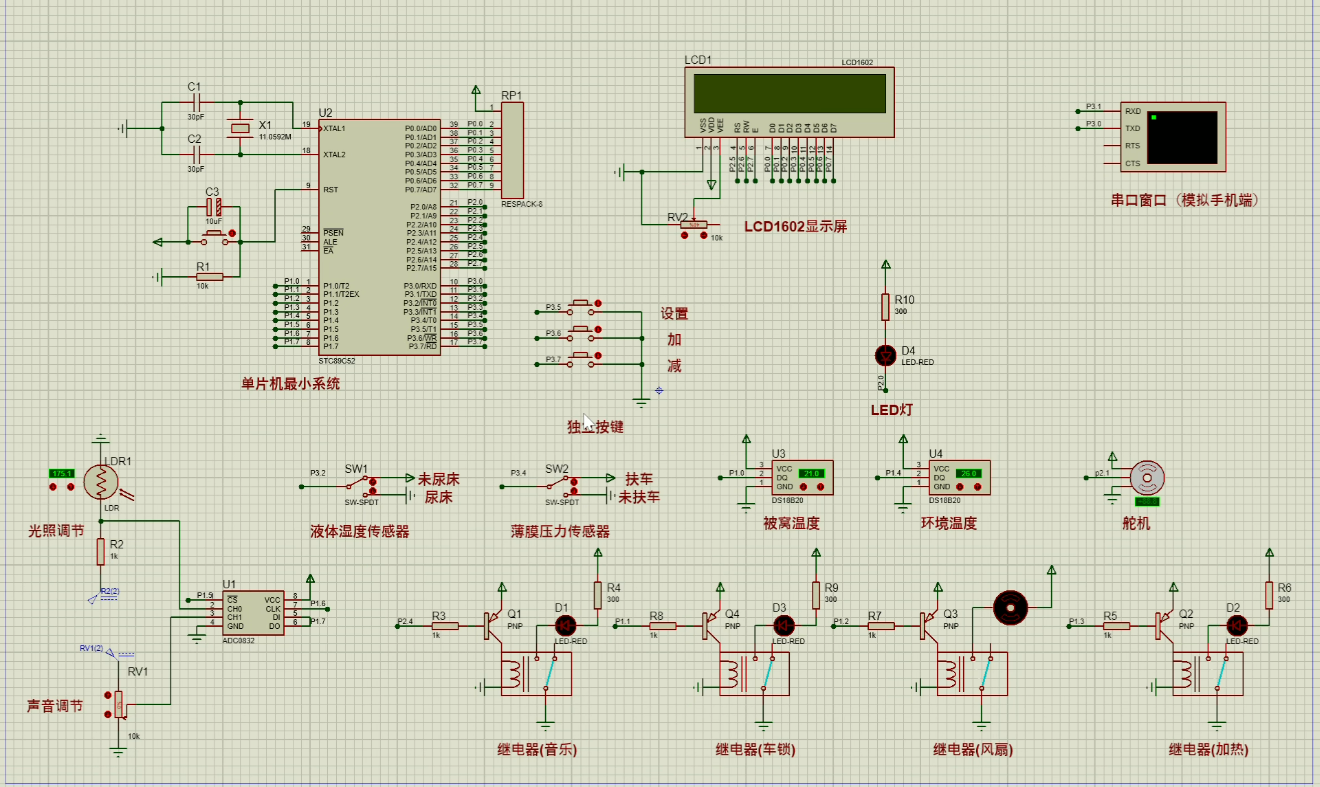Click upper red dot of RV1 potentiometer
Image resolution: width=1320 pixels, height=787 pixels.
pos(108,695)
